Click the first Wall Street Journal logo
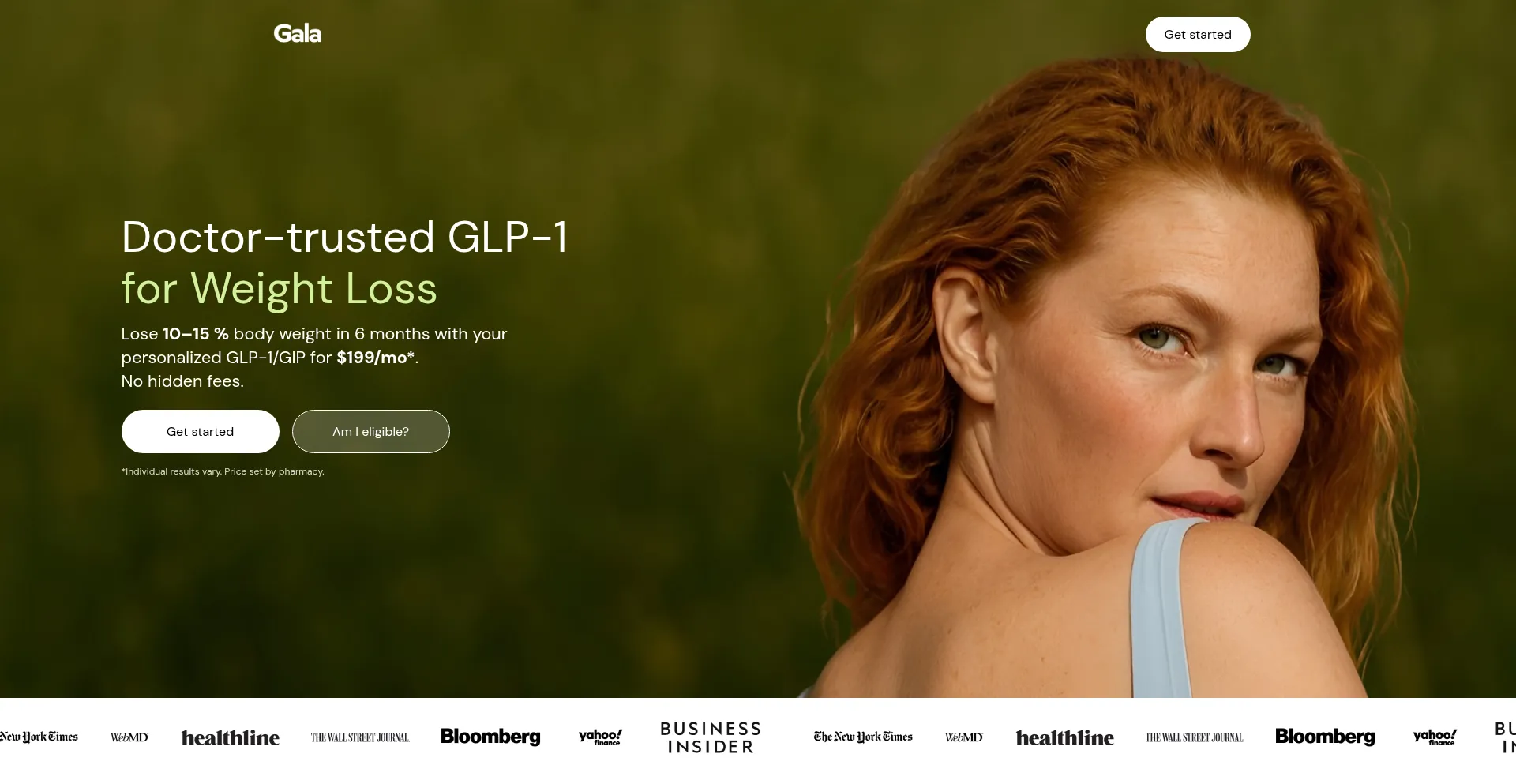Viewport: 1516px width, 784px height. [x=360, y=737]
